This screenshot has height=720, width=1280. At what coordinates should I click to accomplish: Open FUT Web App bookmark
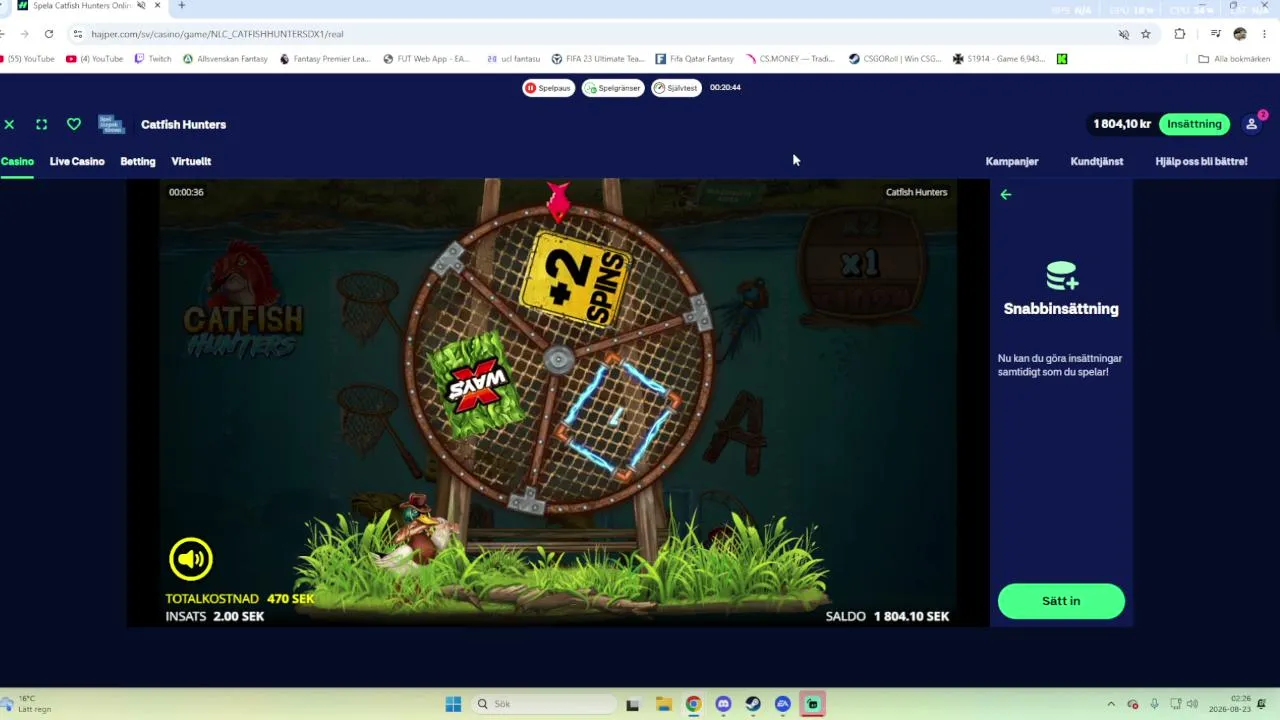(426, 59)
